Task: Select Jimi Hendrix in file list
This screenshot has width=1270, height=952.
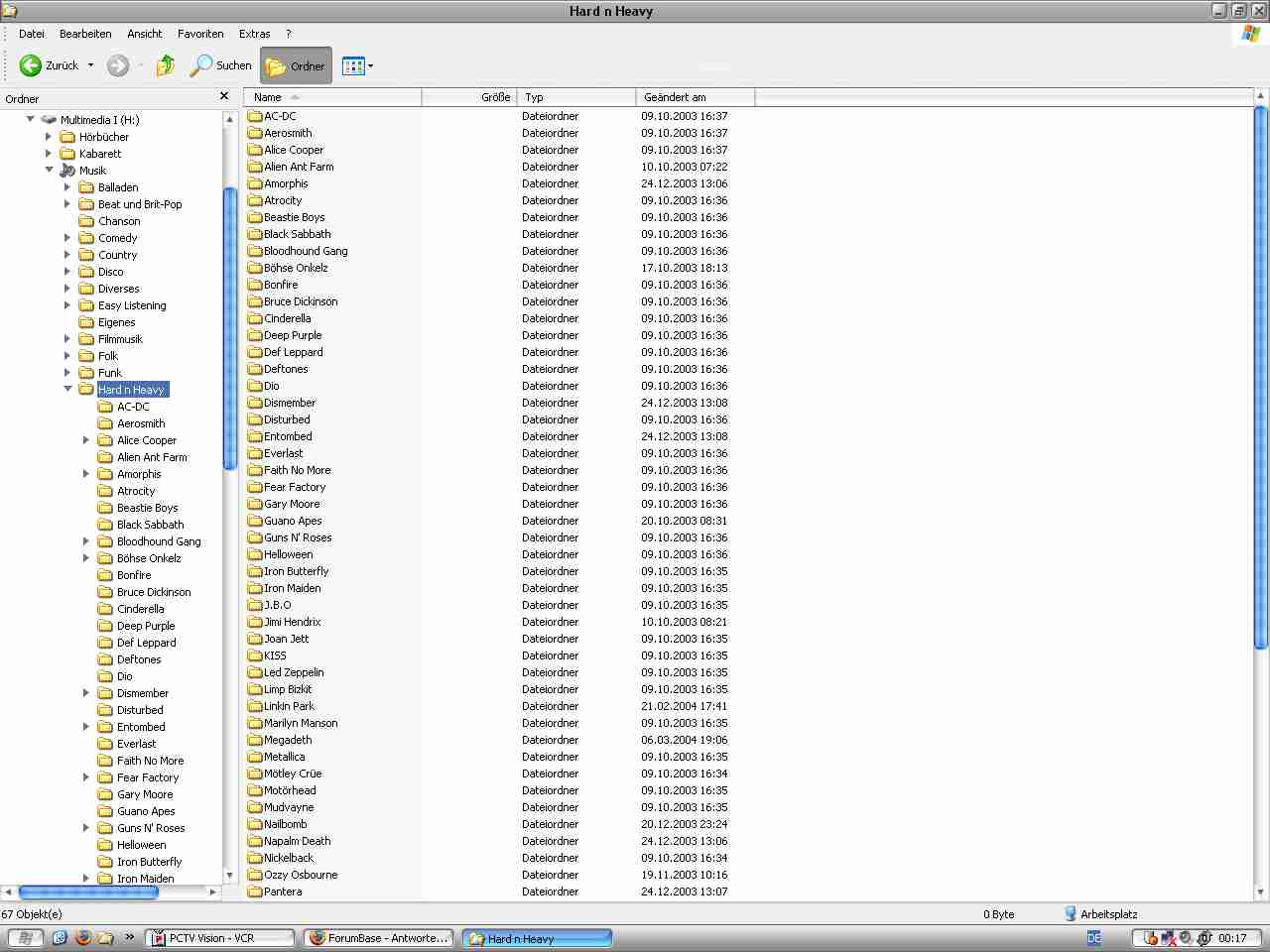Action: [x=292, y=622]
